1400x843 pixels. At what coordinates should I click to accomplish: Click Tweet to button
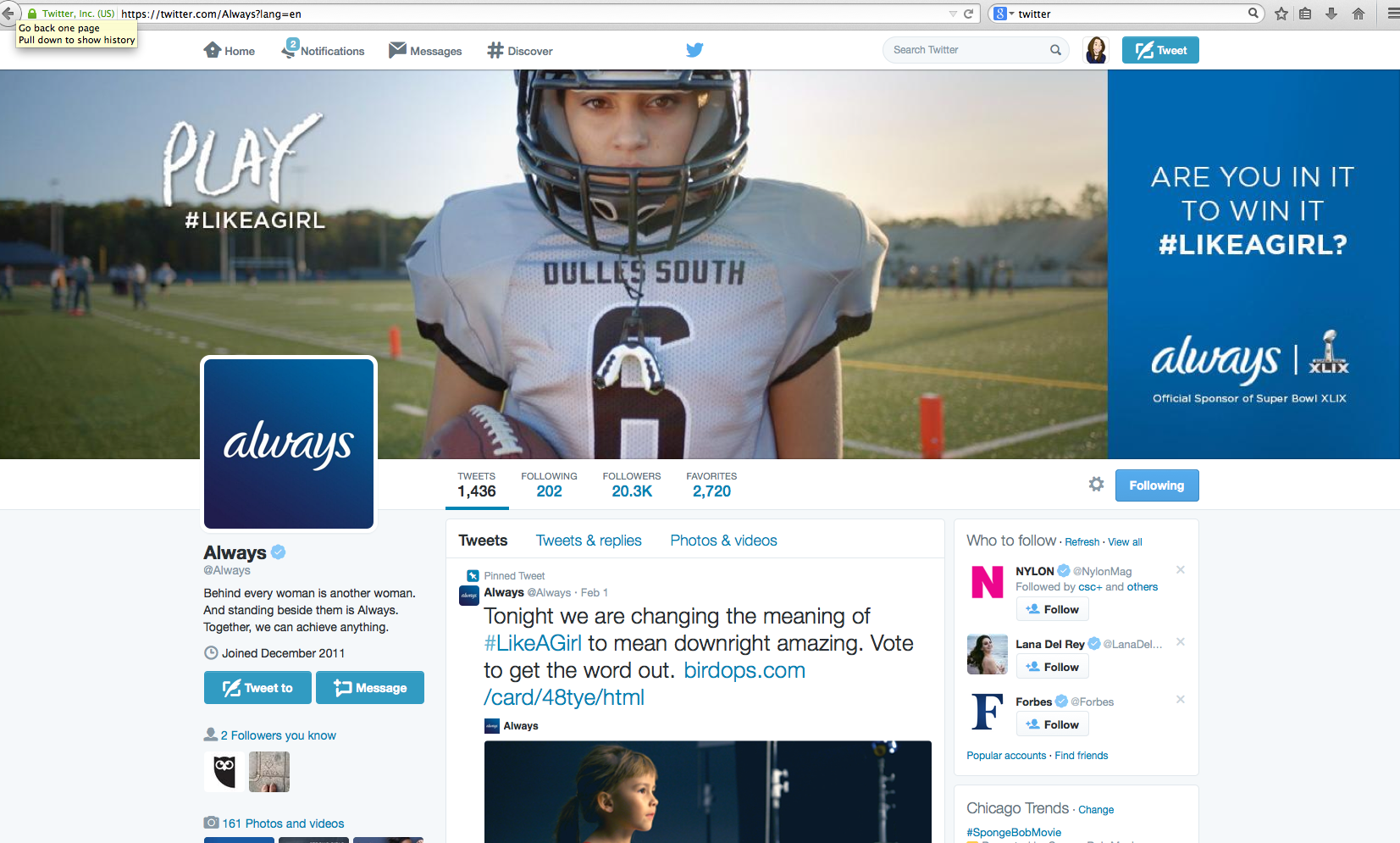click(x=257, y=688)
